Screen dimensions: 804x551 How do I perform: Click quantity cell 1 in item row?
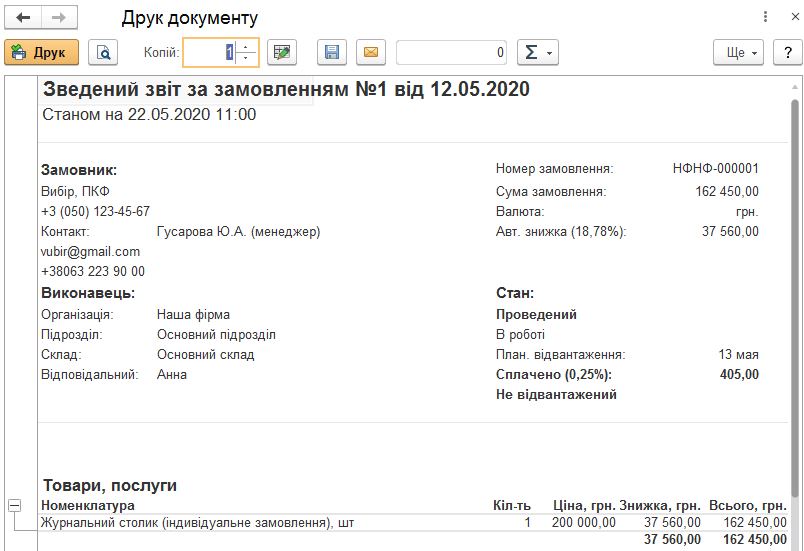(527, 523)
